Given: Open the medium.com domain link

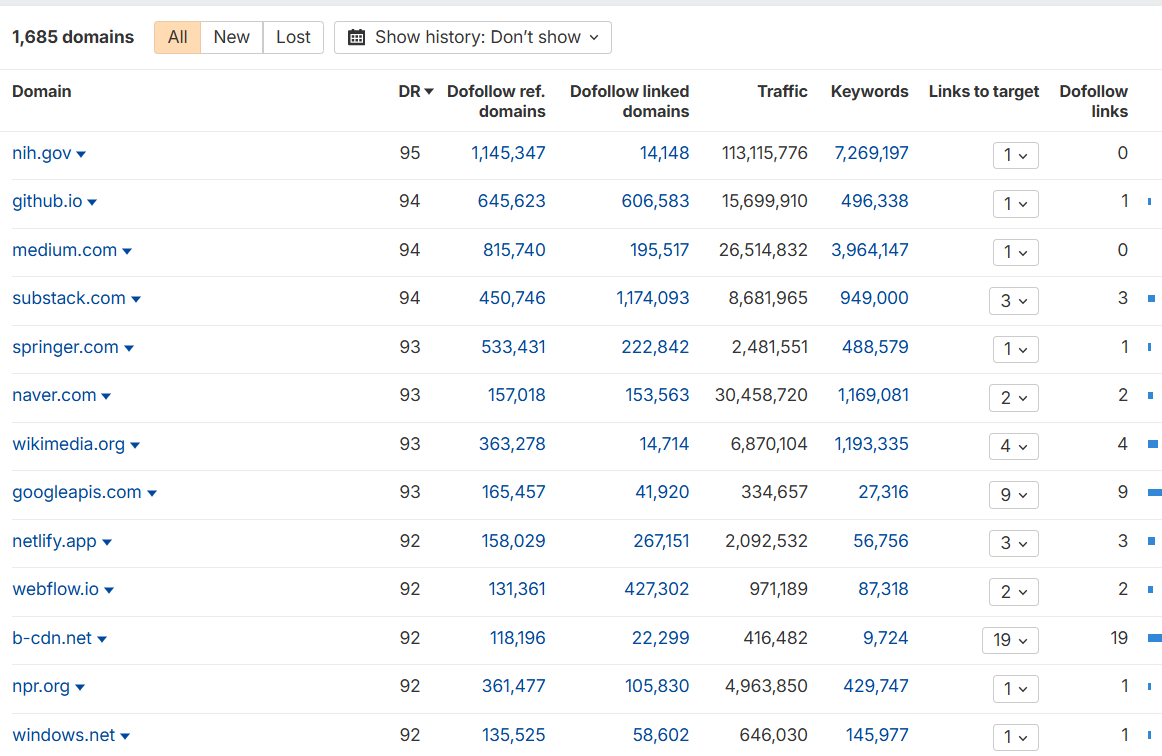Looking at the screenshot, I should point(64,251).
